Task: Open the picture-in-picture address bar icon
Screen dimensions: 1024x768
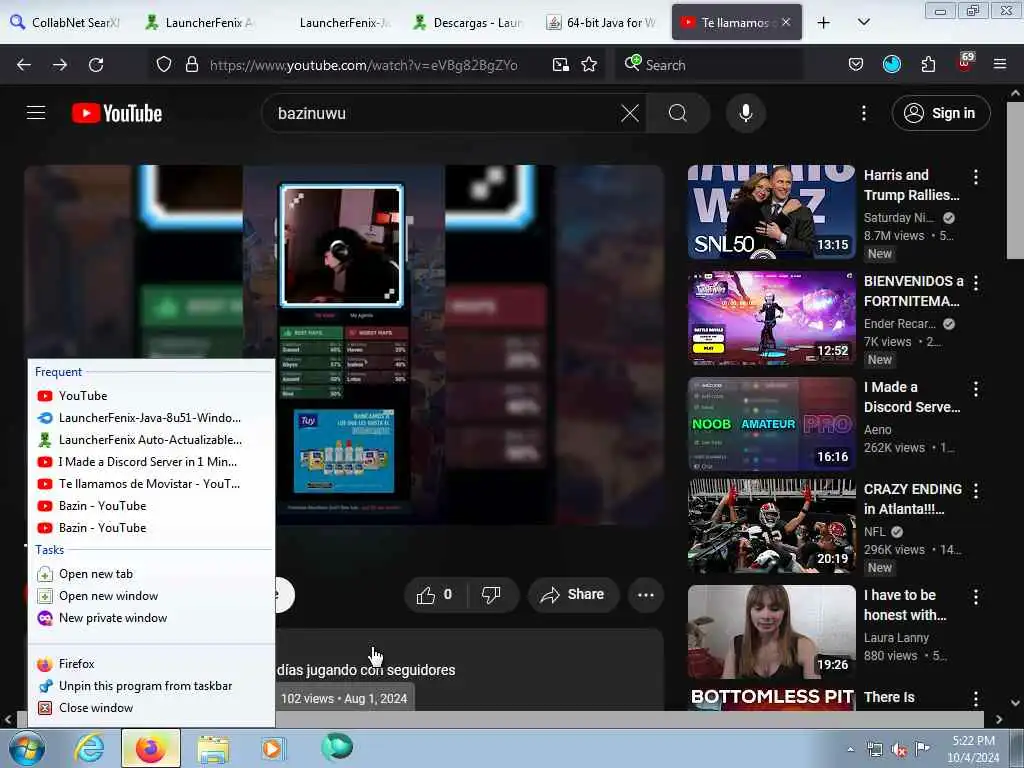Action: point(560,65)
